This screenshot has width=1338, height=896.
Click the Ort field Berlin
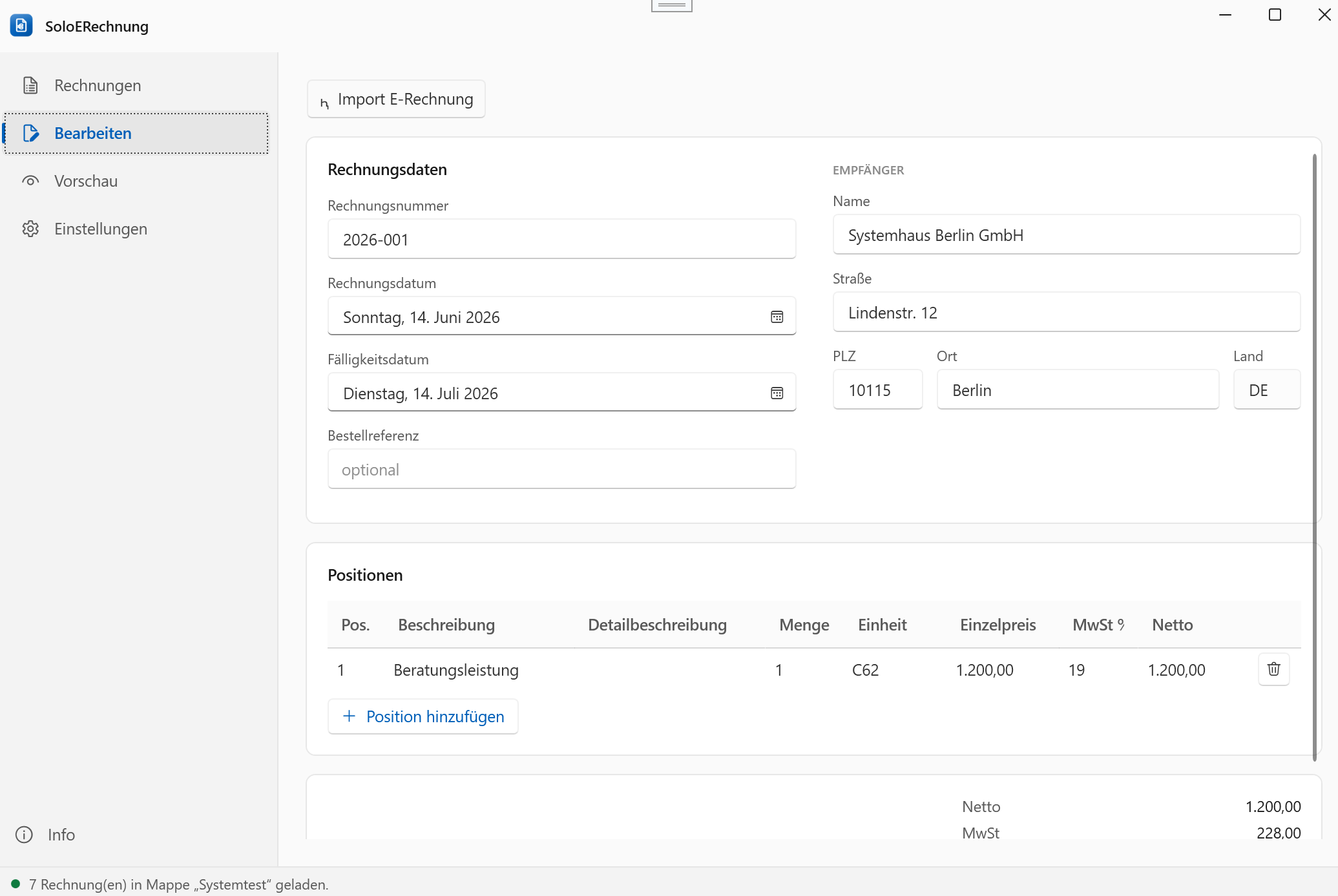(1078, 390)
